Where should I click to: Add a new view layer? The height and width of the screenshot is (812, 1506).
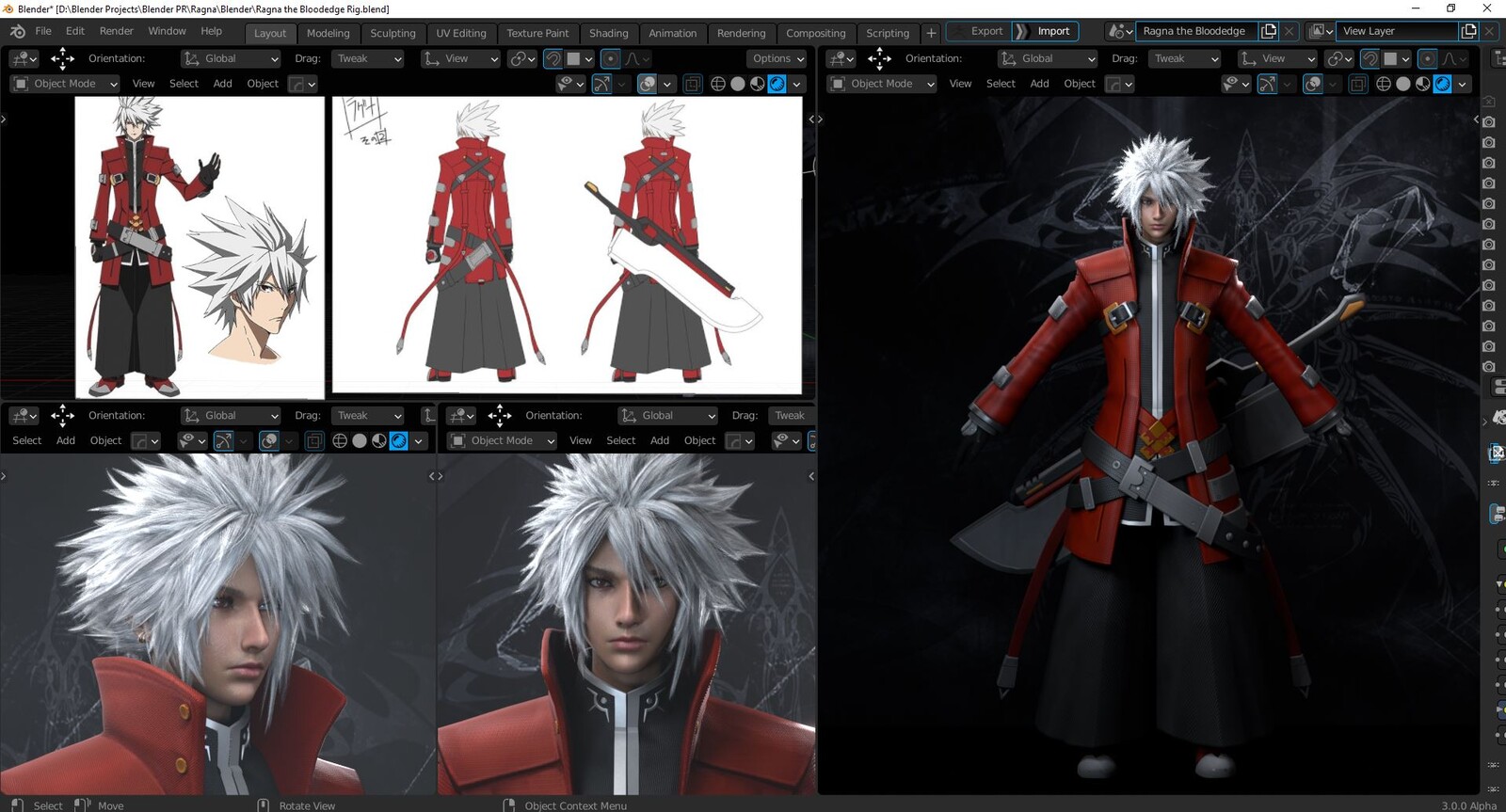[x=1468, y=31]
